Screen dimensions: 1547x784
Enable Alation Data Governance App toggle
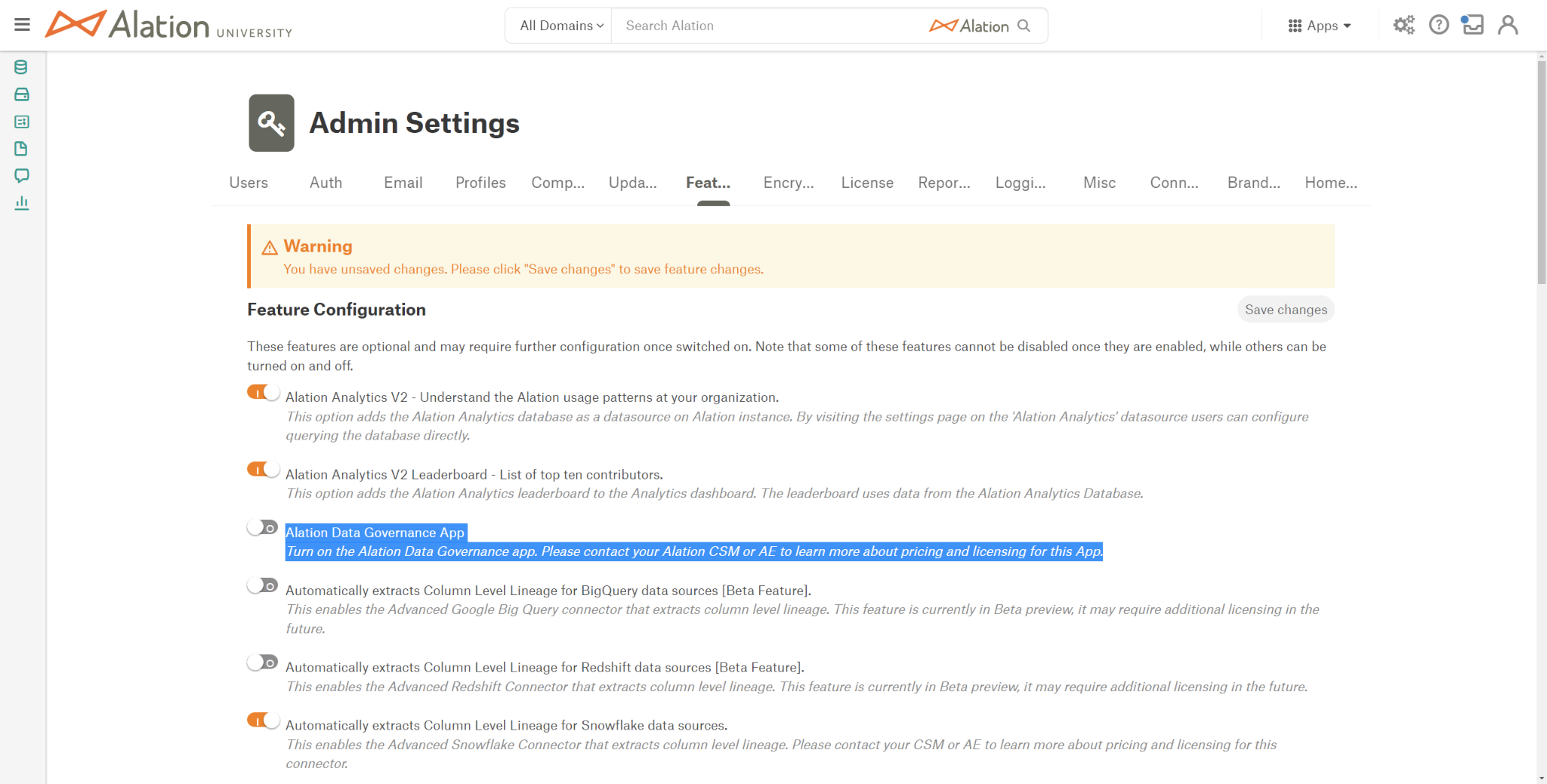263,527
